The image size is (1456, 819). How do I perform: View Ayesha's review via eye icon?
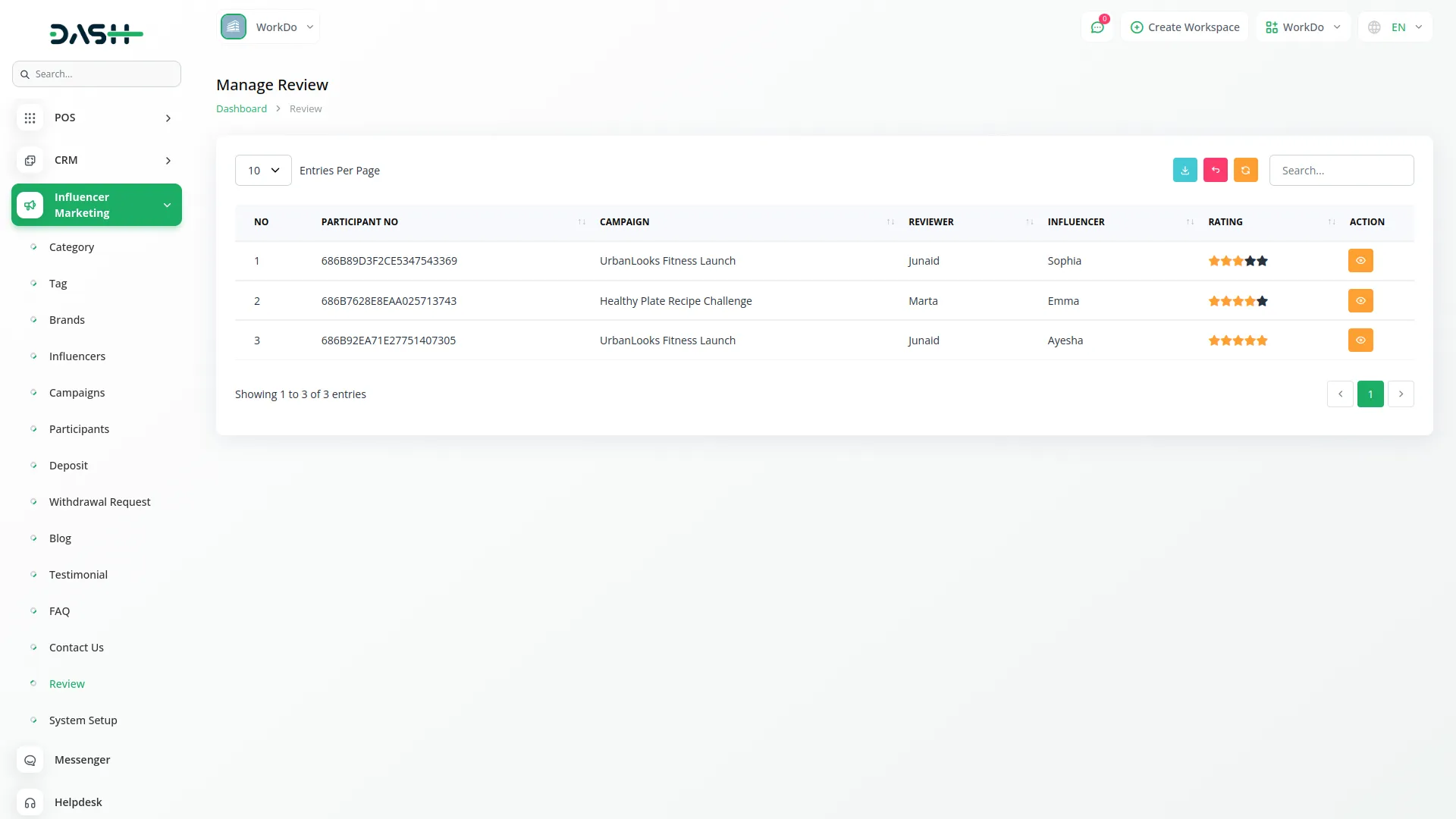[x=1360, y=340]
